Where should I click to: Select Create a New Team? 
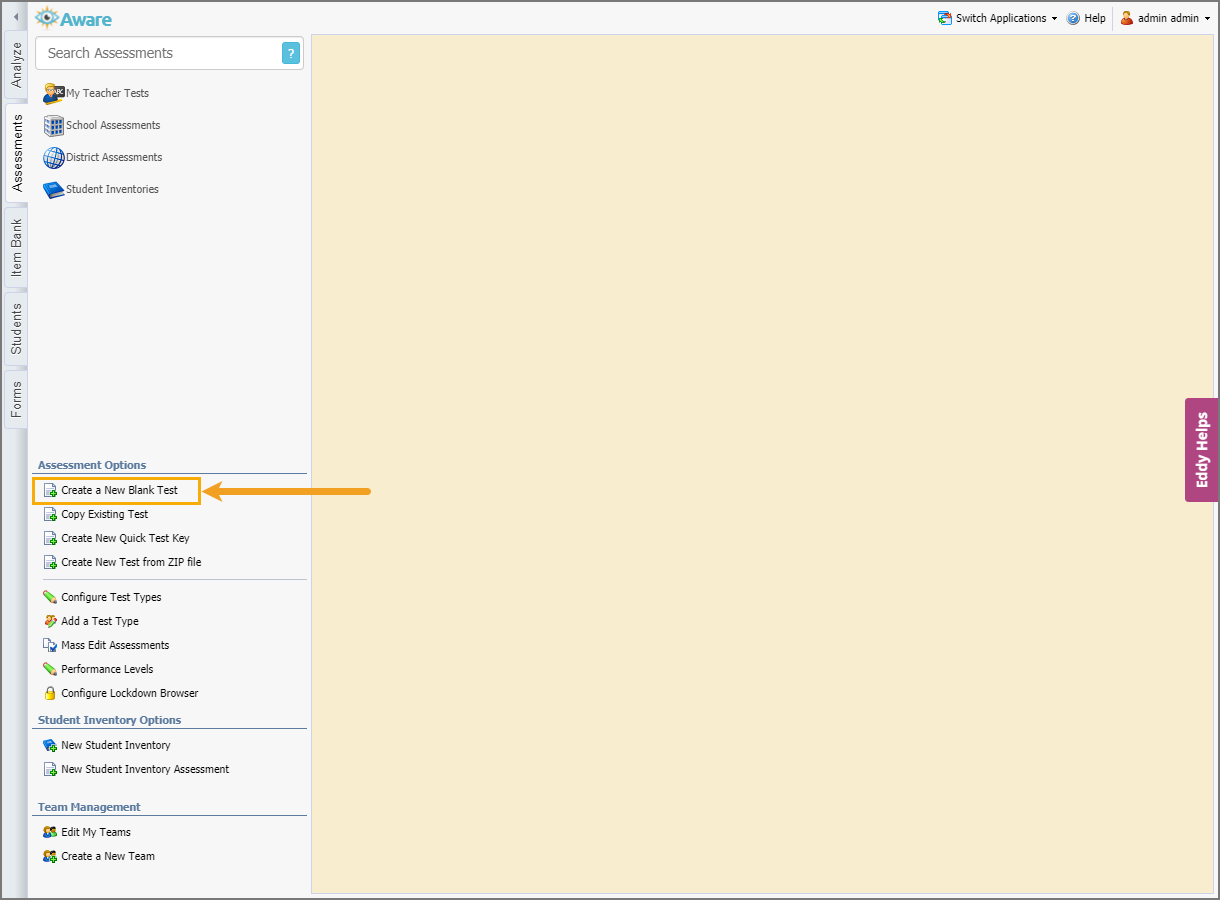[x=108, y=856]
